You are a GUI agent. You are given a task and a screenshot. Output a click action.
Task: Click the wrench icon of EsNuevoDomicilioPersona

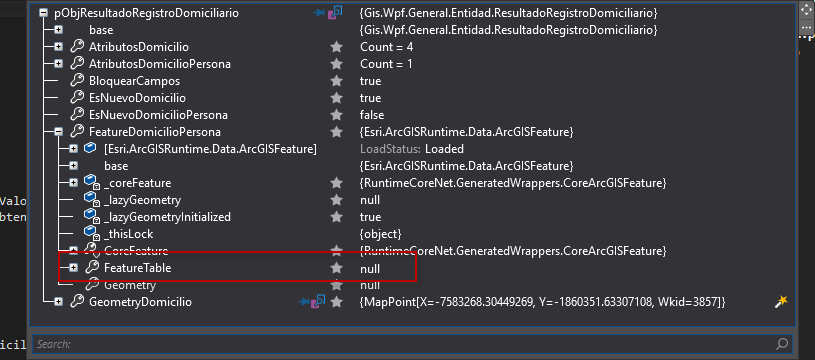(77, 115)
